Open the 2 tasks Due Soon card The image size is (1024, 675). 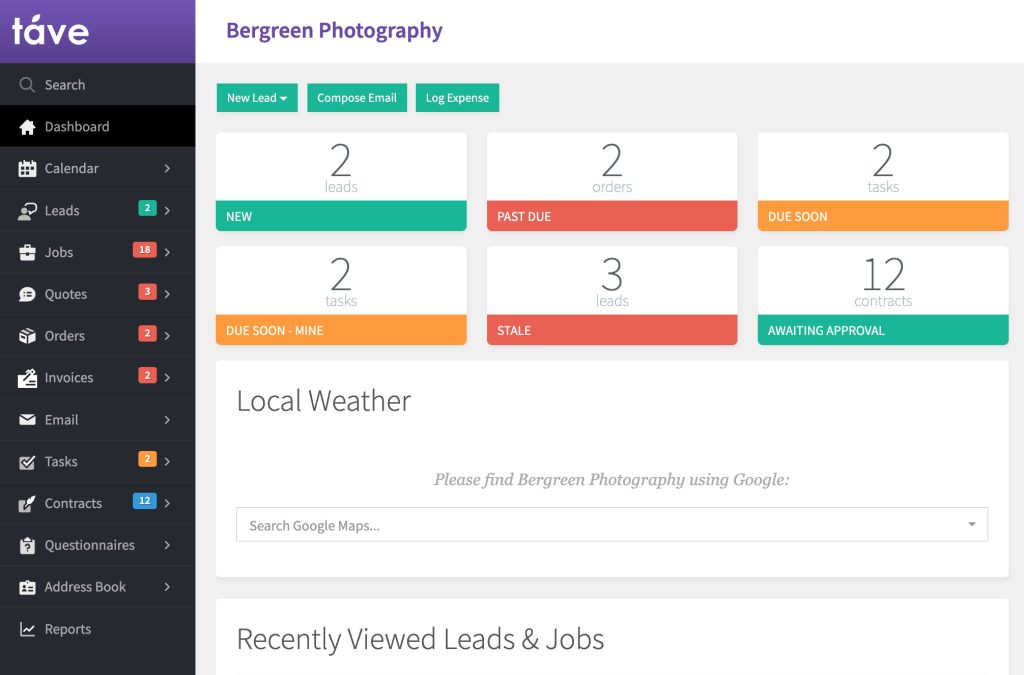coord(883,181)
